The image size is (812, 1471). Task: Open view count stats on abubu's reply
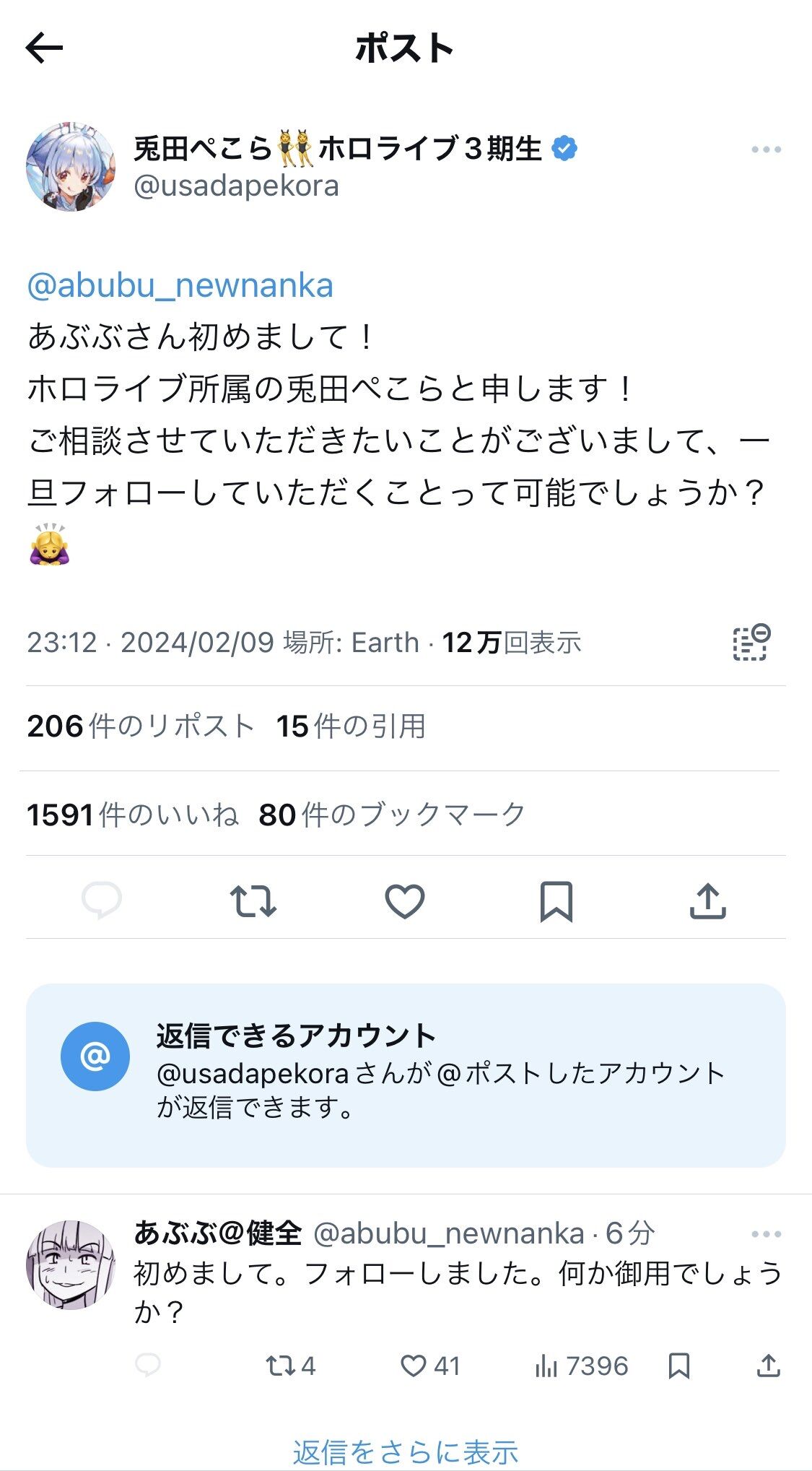point(581,1366)
